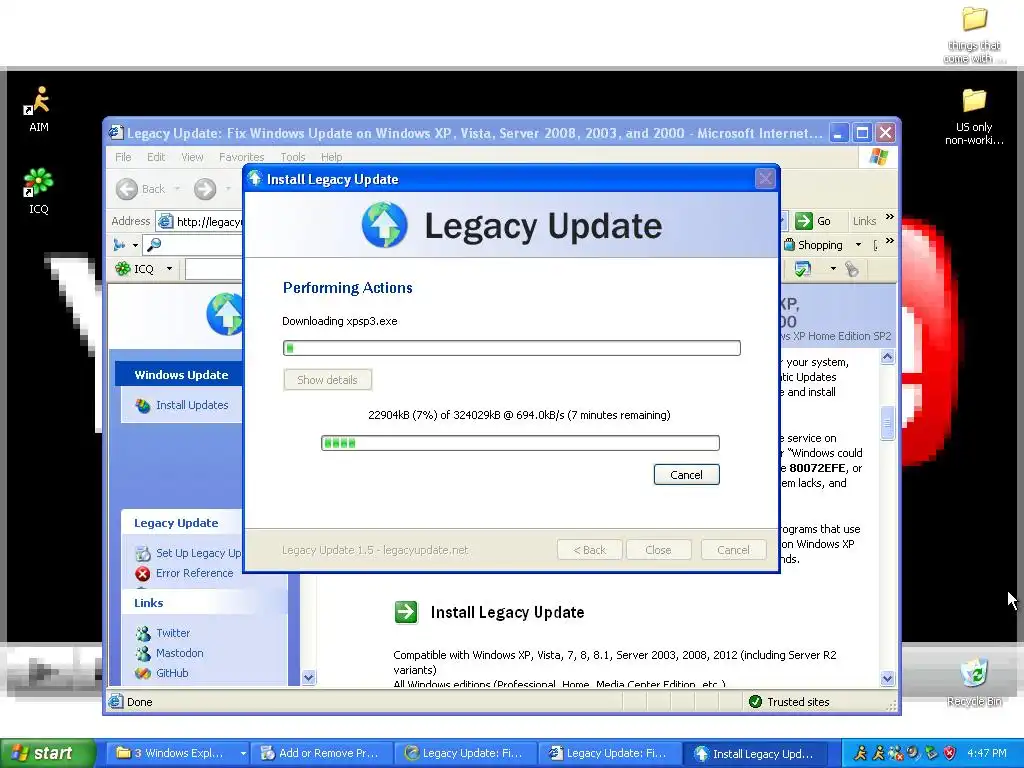Open the GitHub link
The width and height of the screenshot is (1024, 768).
(172, 673)
